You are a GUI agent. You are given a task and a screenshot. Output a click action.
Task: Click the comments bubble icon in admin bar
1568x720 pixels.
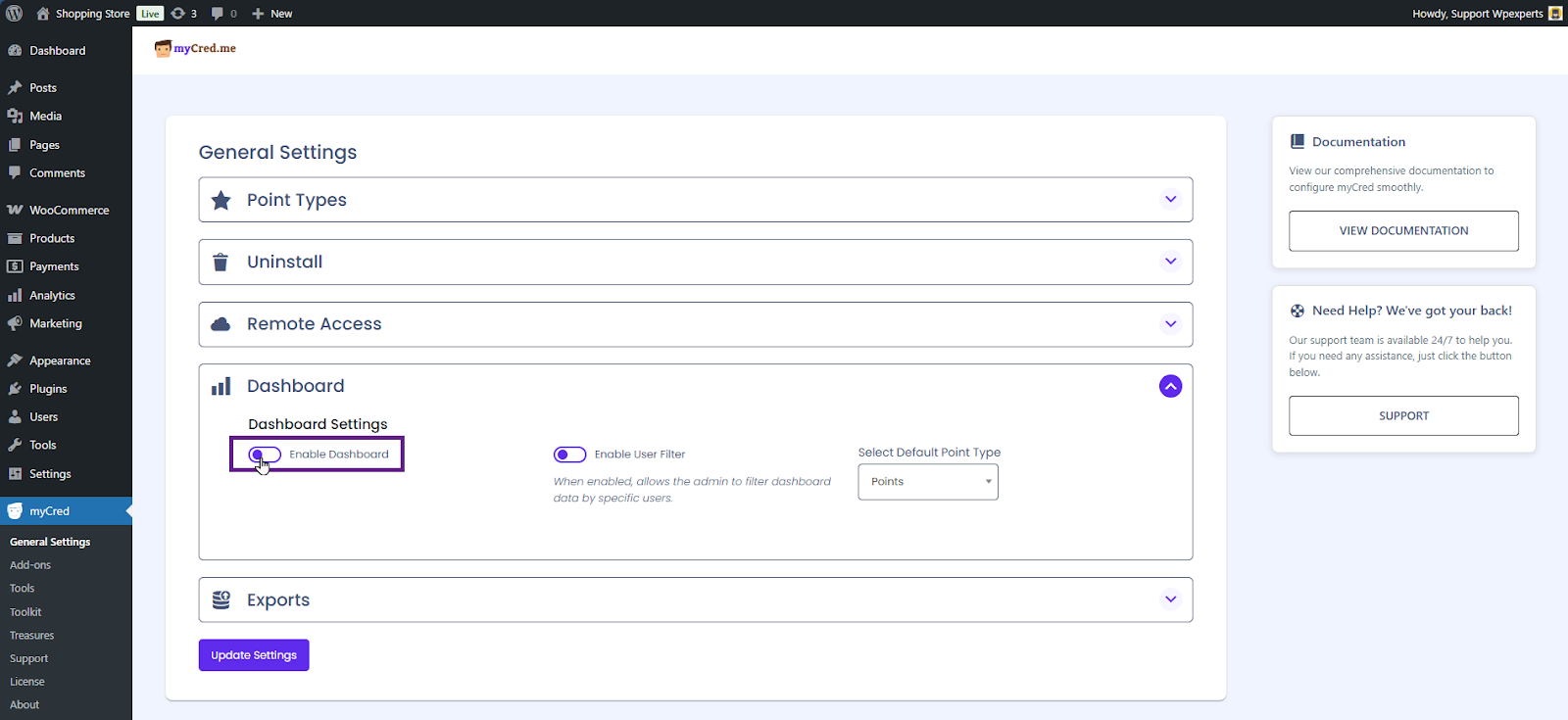click(x=218, y=14)
